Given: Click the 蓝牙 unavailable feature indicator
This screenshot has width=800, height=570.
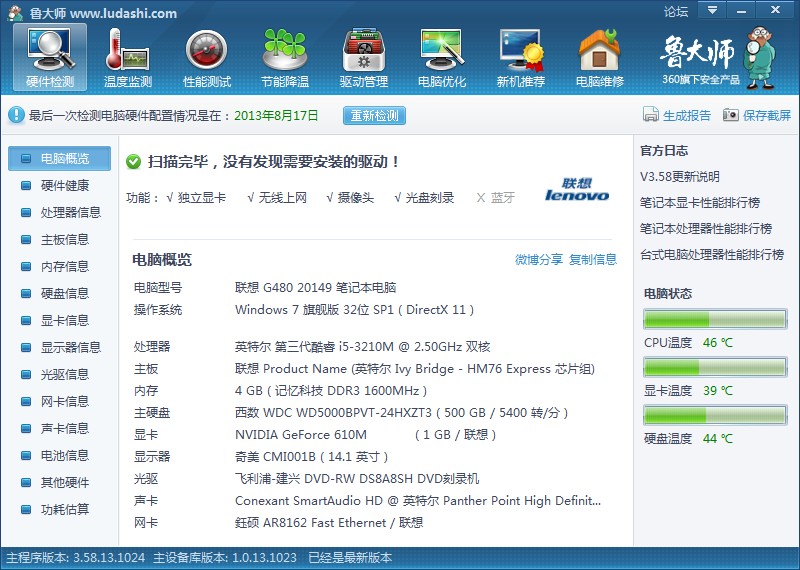Looking at the screenshot, I should 495,197.
